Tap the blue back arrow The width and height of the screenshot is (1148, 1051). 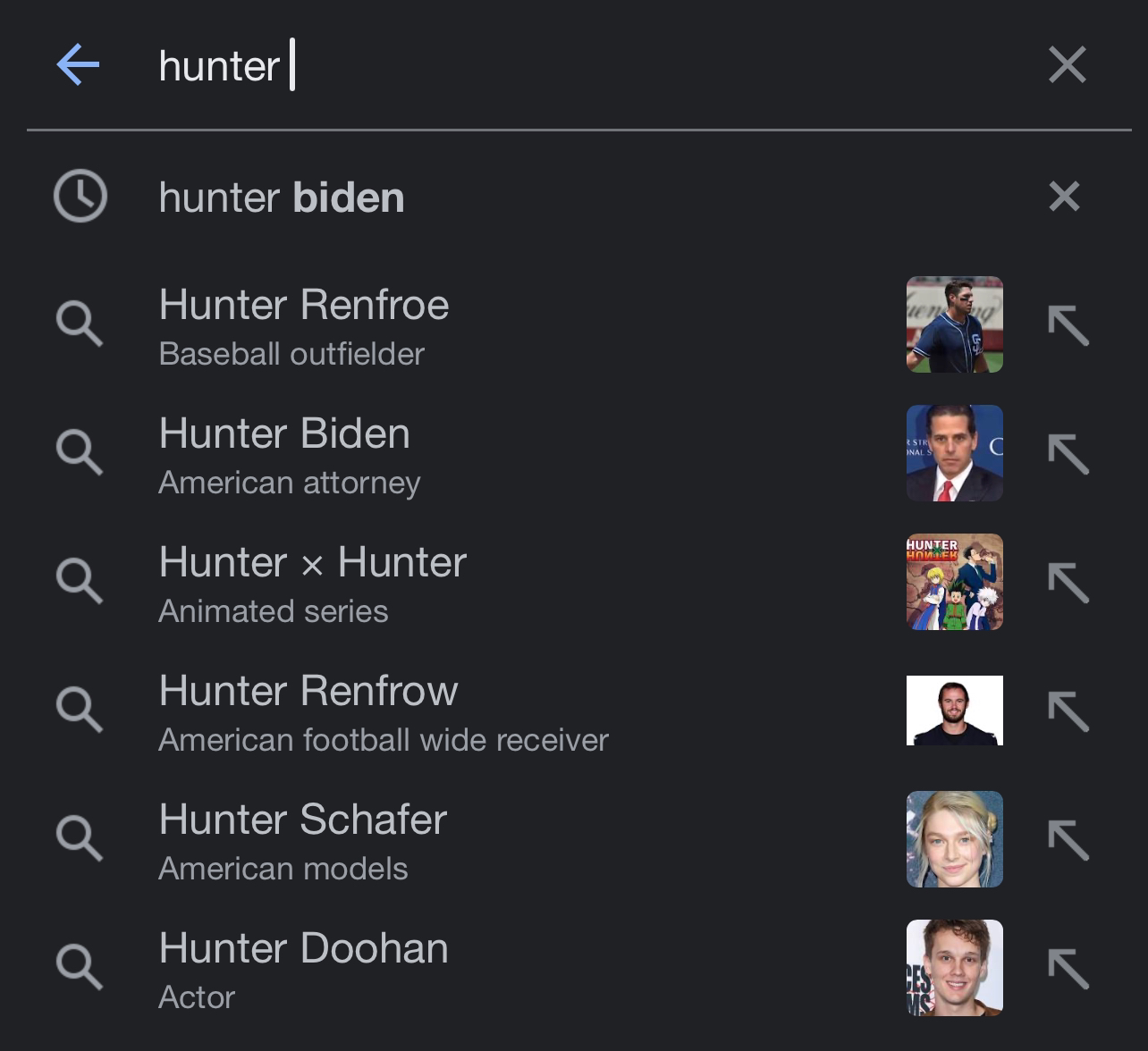(x=78, y=65)
